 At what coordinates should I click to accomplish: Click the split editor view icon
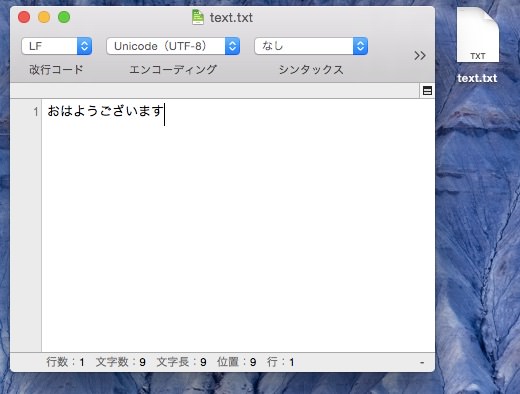(427, 91)
